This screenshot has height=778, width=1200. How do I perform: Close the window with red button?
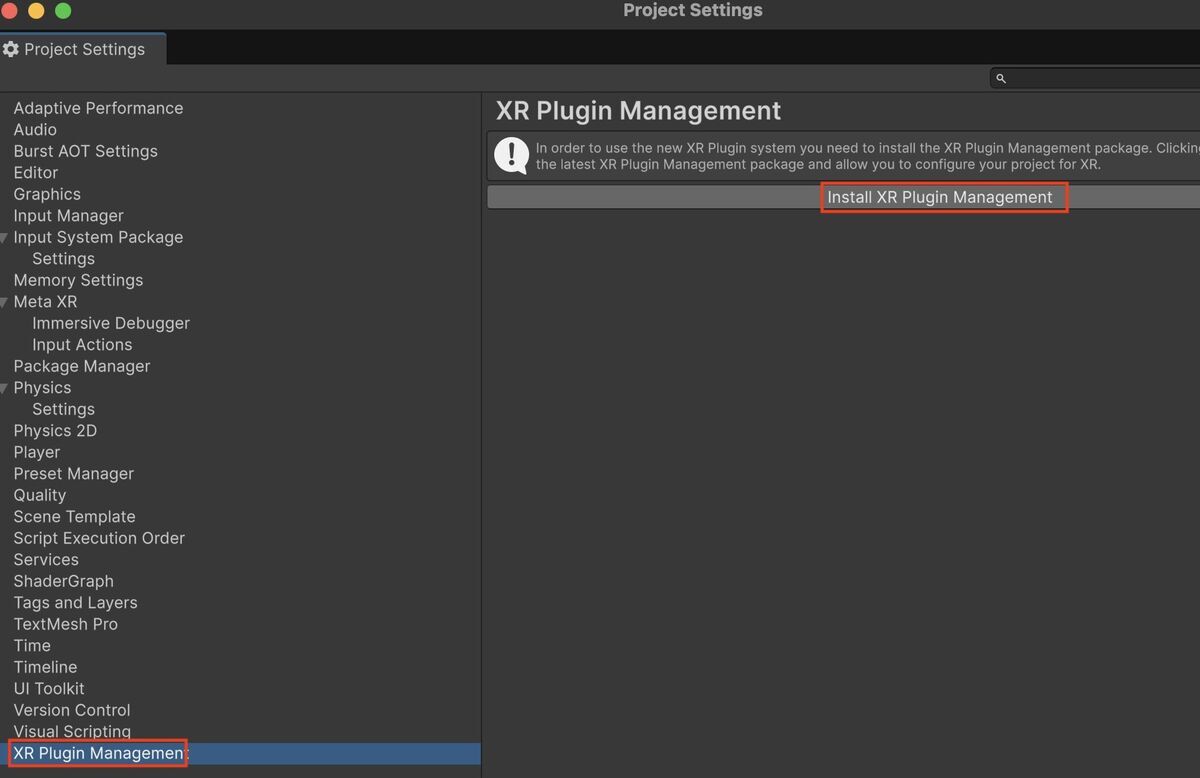pos(10,11)
